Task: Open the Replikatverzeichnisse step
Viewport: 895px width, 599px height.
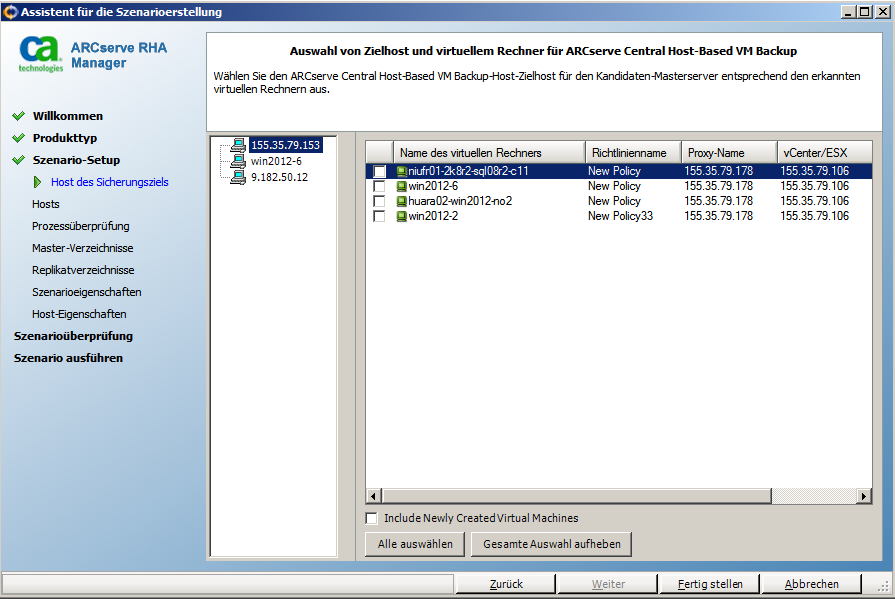Action: point(83,270)
